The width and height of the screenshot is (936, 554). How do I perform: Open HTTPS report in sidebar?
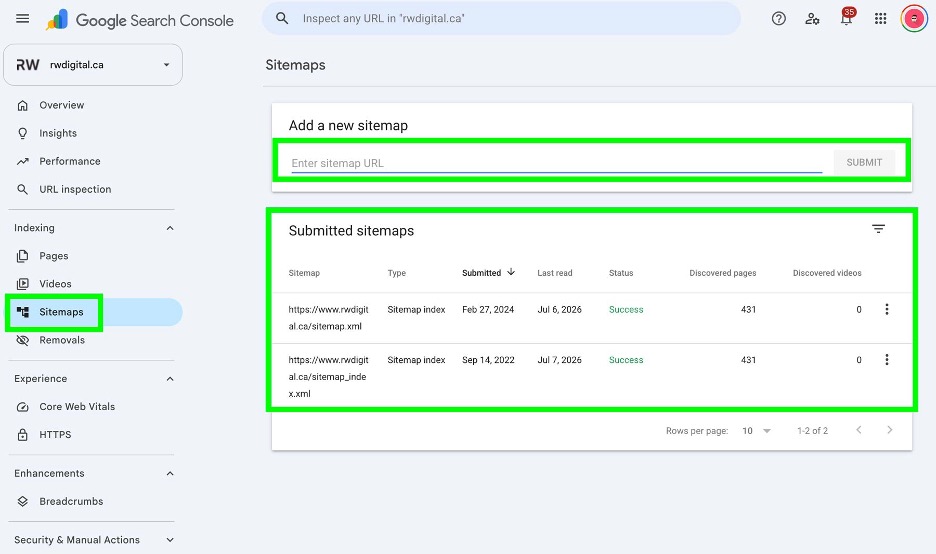pos(55,435)
